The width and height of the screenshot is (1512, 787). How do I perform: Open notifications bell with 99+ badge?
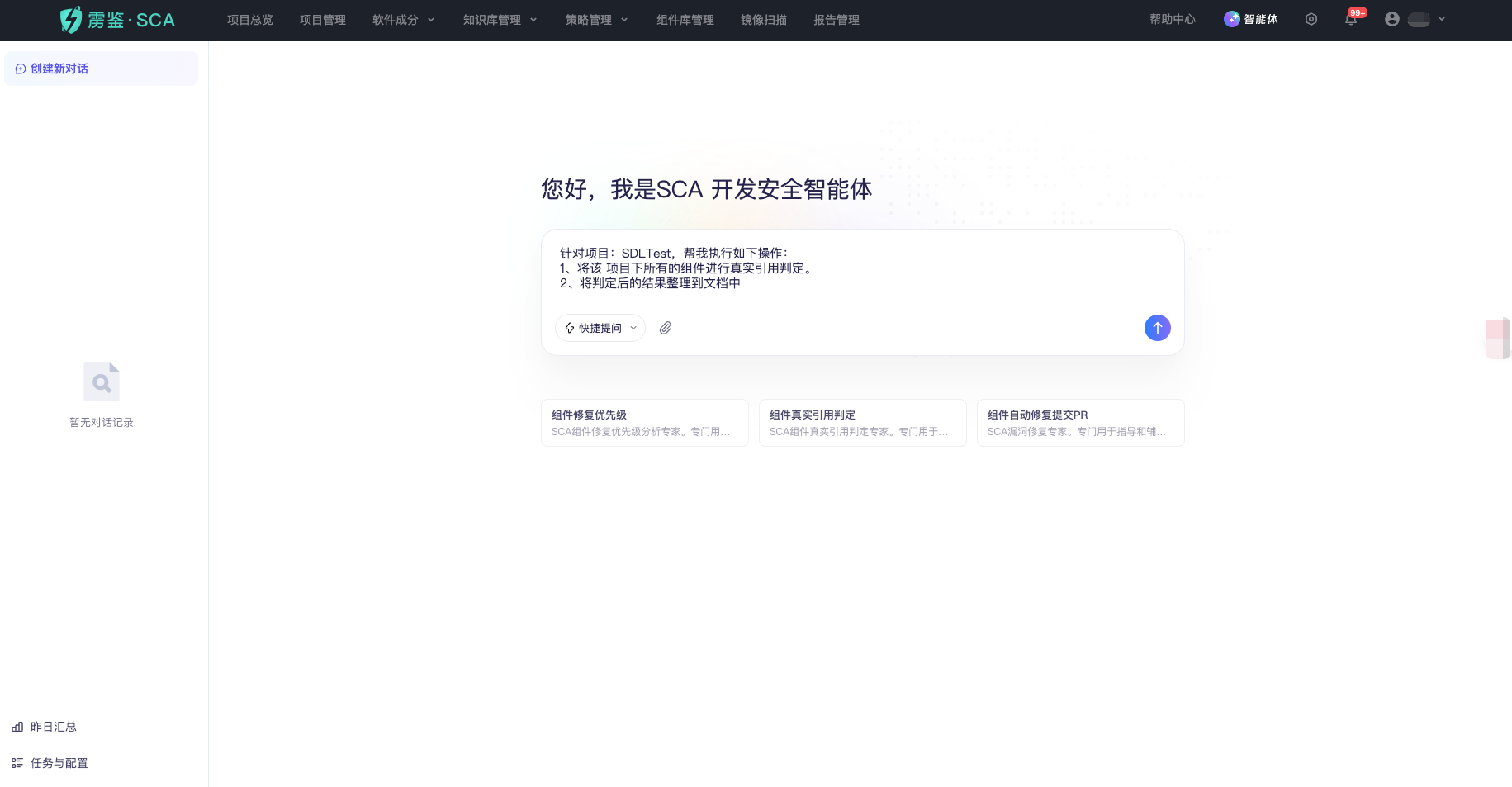click(x=1351, y=20)
